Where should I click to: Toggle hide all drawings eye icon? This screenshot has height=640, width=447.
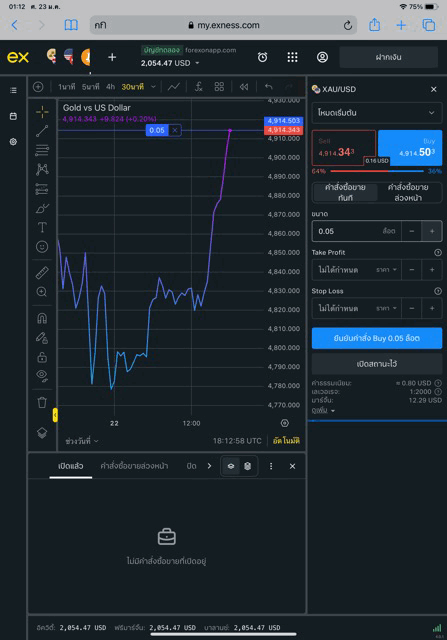pos(42,376)
